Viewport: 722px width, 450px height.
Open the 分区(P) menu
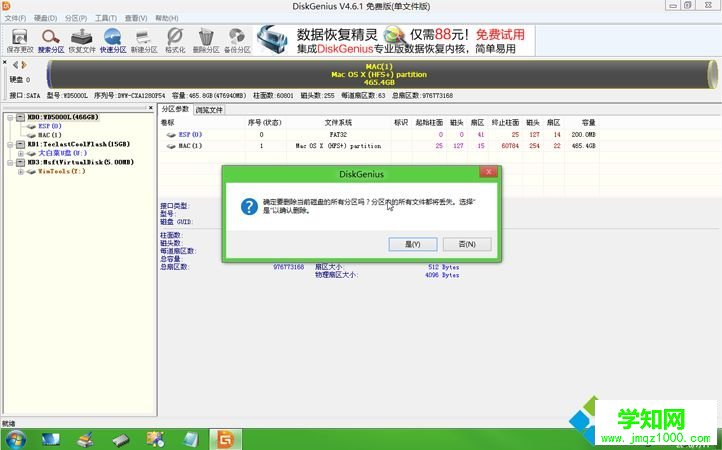[x=76, y=18]
